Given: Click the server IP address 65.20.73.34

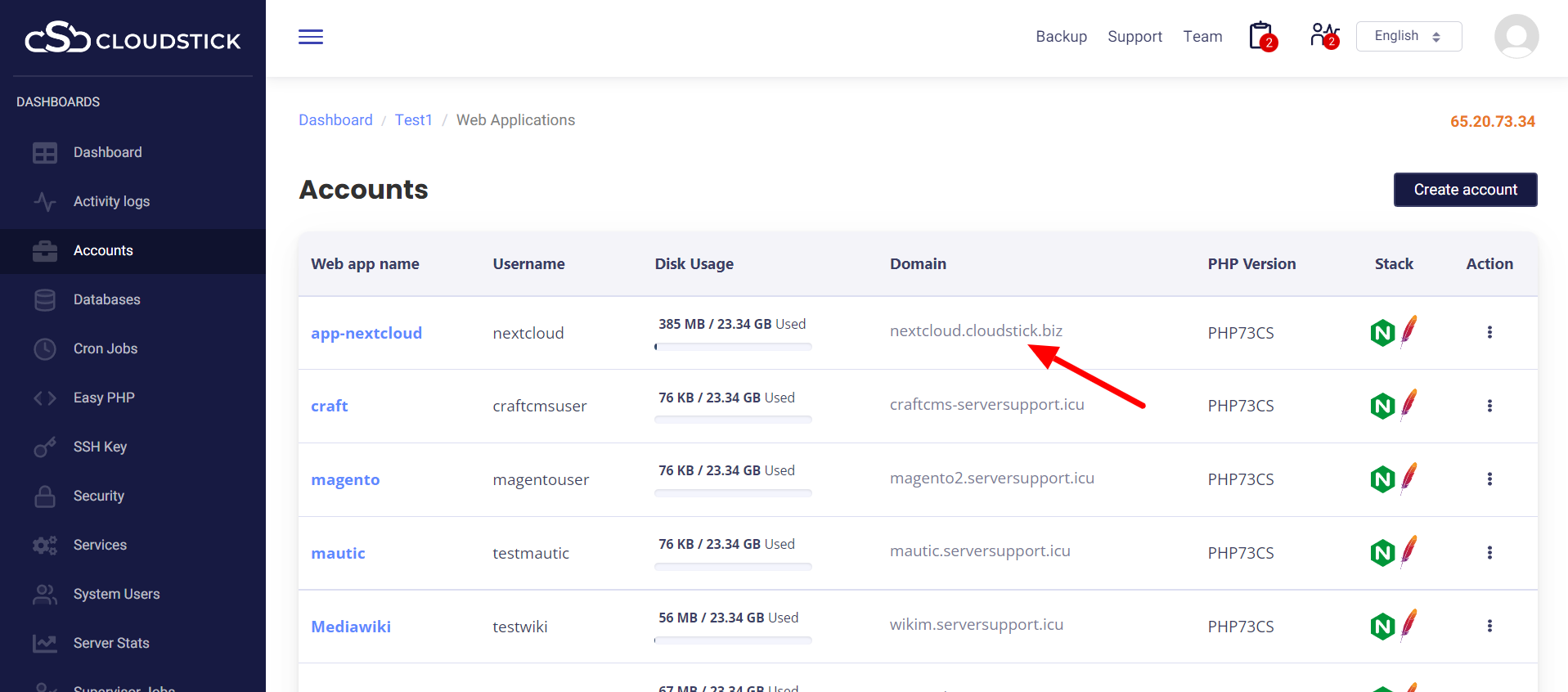Looking at the screenshot, I should (x=1492, y=122).
